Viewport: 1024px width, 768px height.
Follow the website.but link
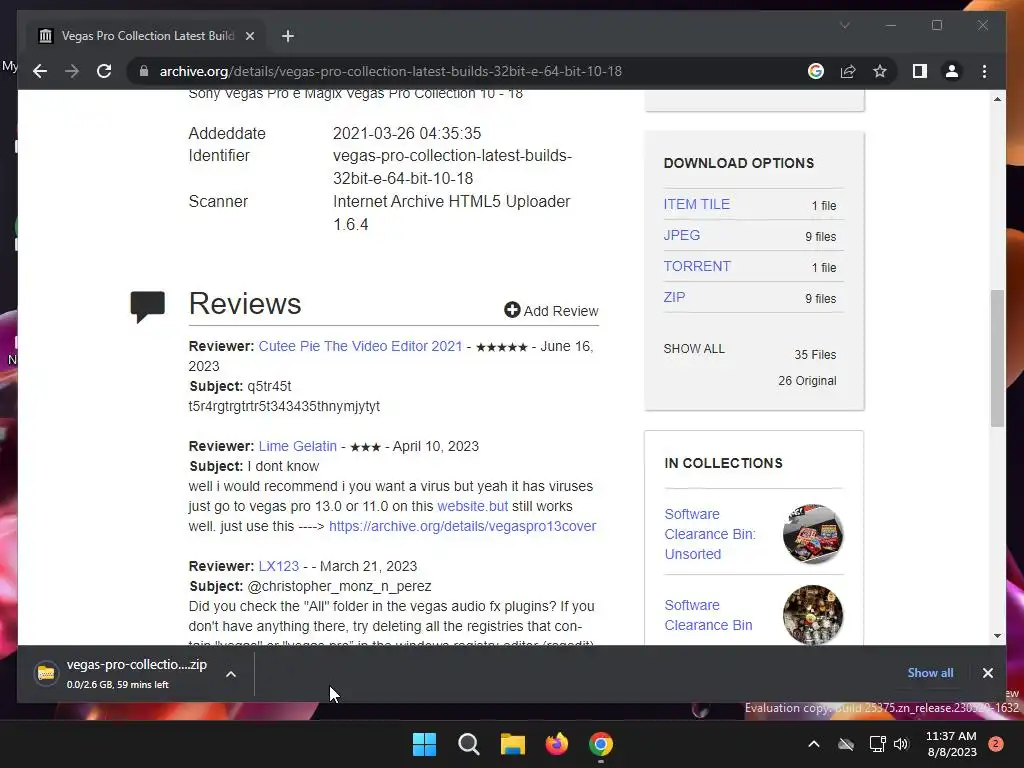coord(472,506)
